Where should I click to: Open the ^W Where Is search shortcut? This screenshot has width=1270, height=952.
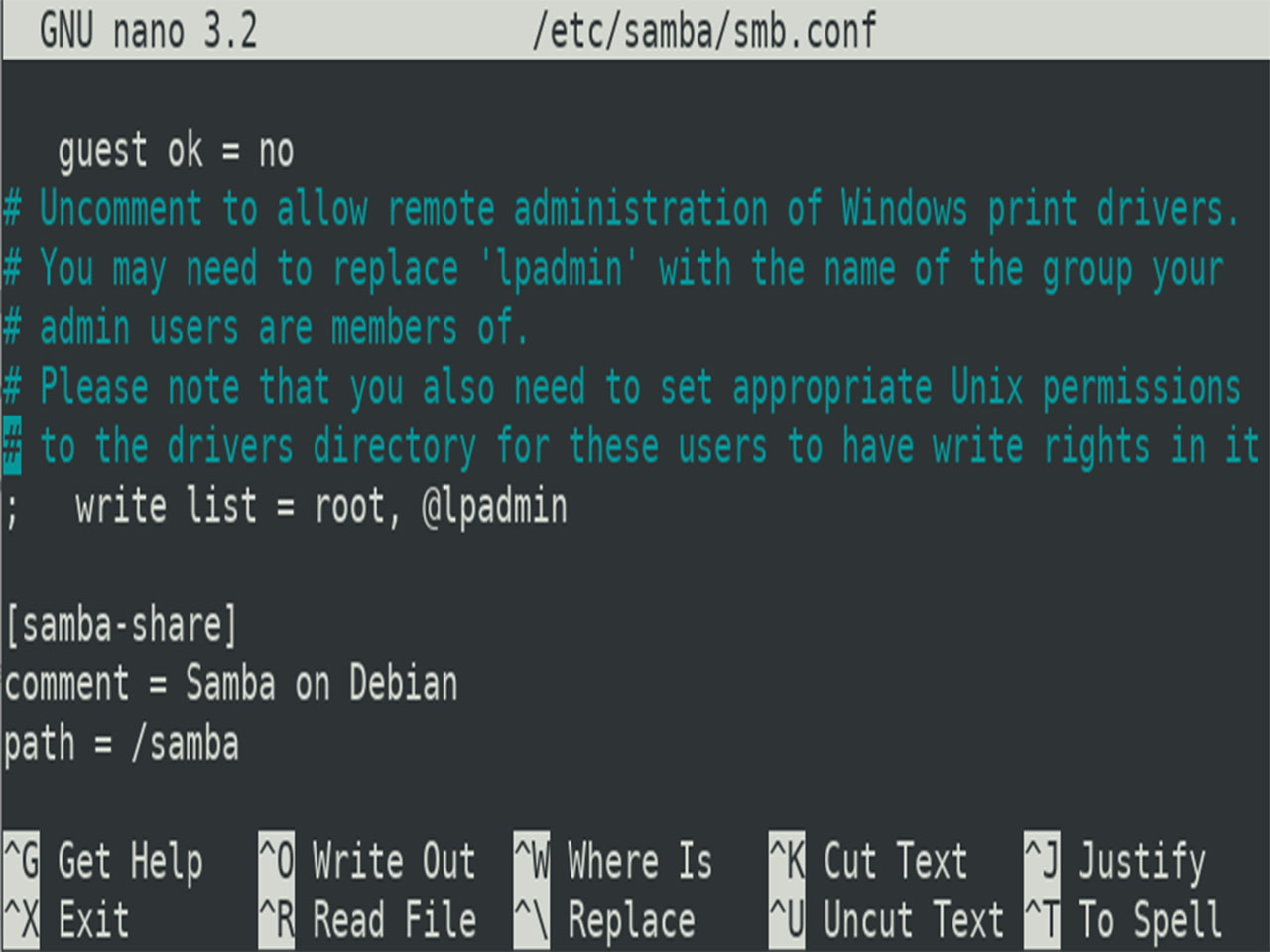614,861
